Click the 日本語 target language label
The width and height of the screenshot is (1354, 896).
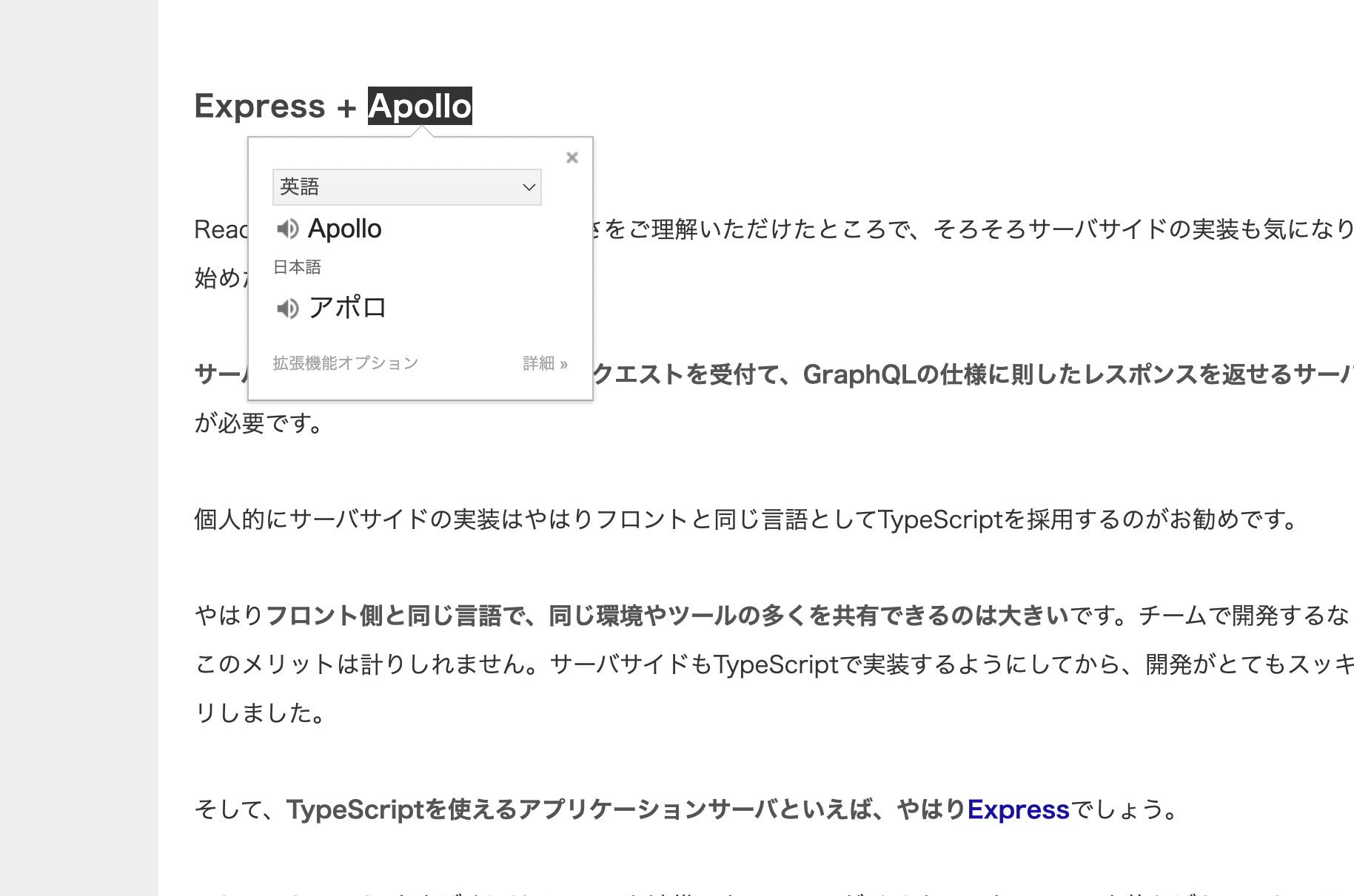297,267
